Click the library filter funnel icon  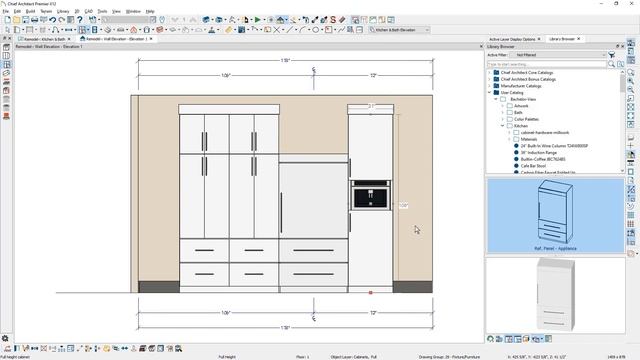611,55
